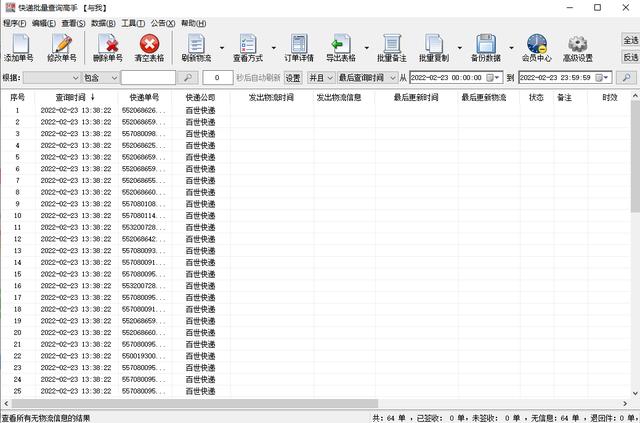Click the query time in row 25
The width and height of the screenshot is (640, 423).
tap(76, 391)
